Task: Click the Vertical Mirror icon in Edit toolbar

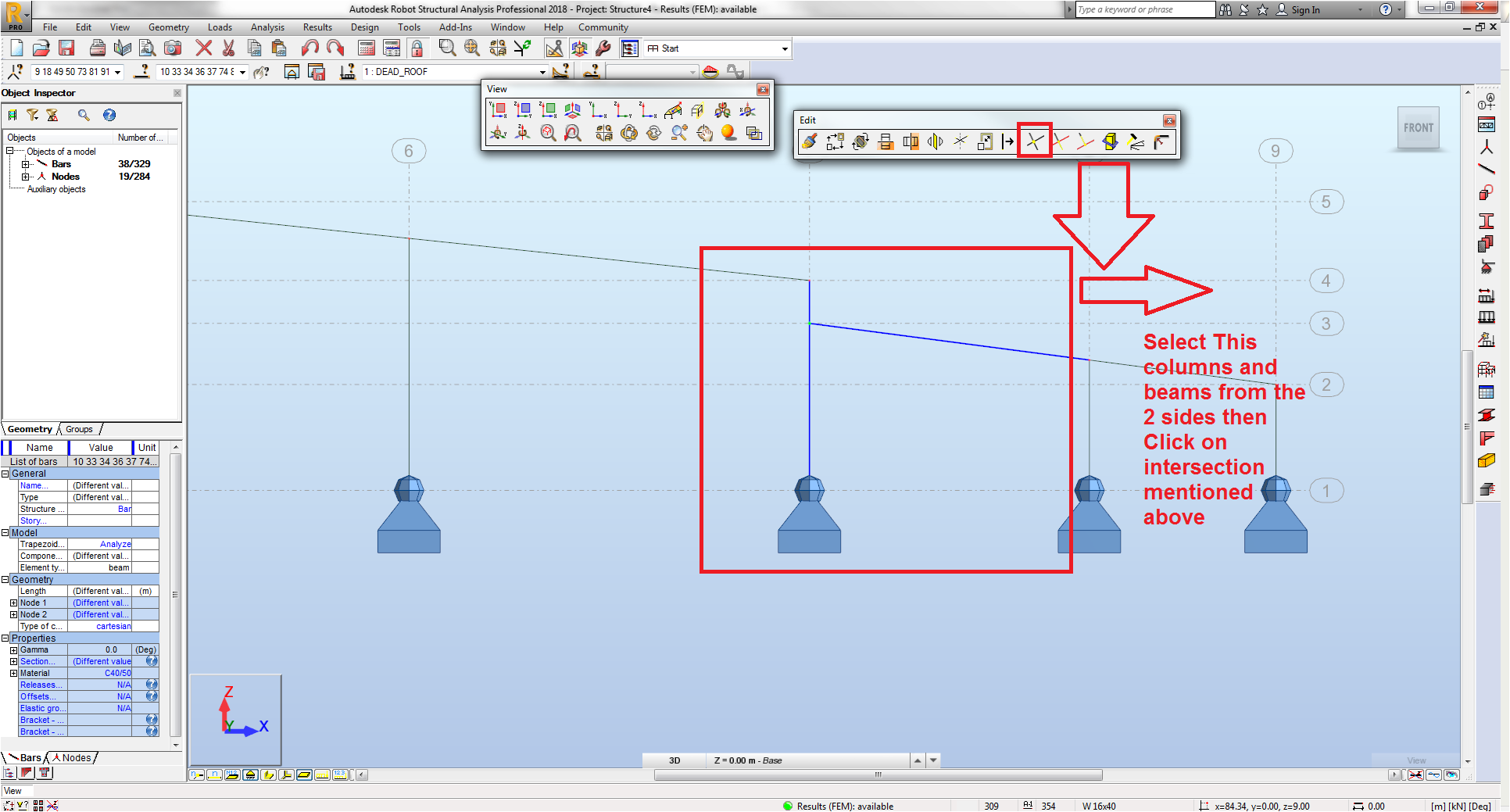Action: [935, 141]
